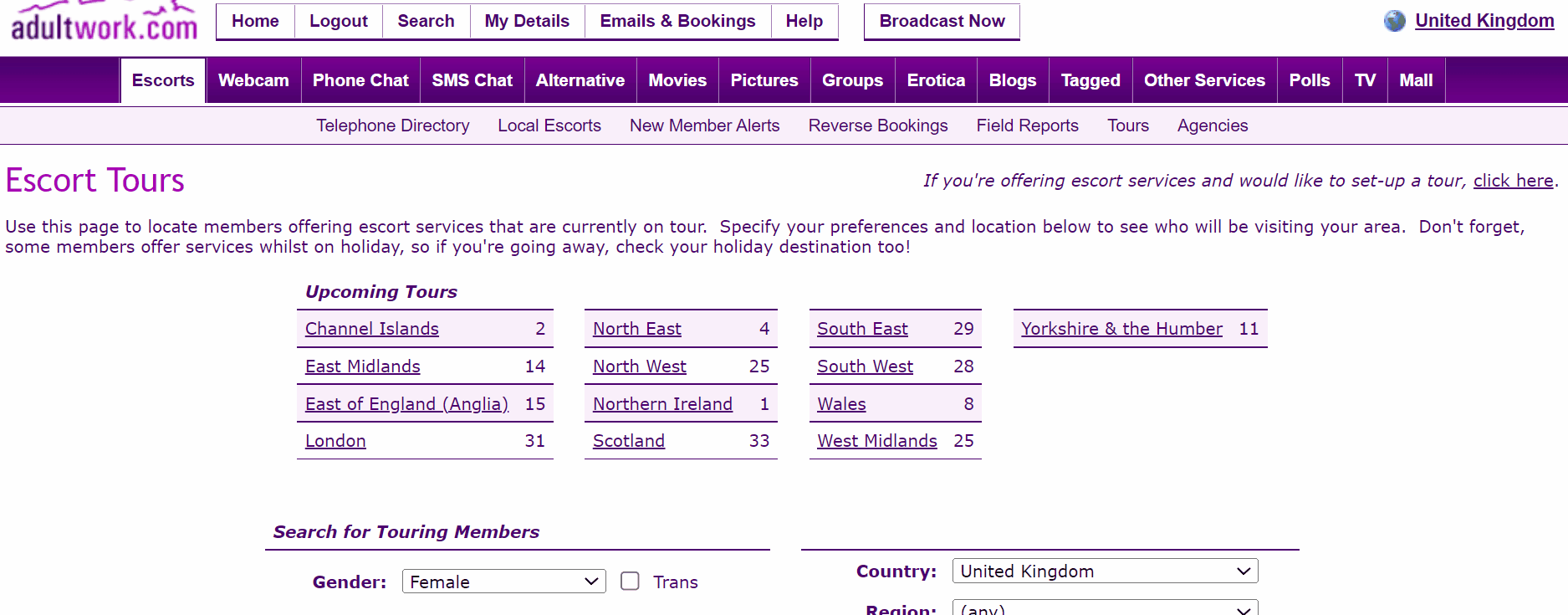Enable the Trans checkbox

tap(630, 582)
